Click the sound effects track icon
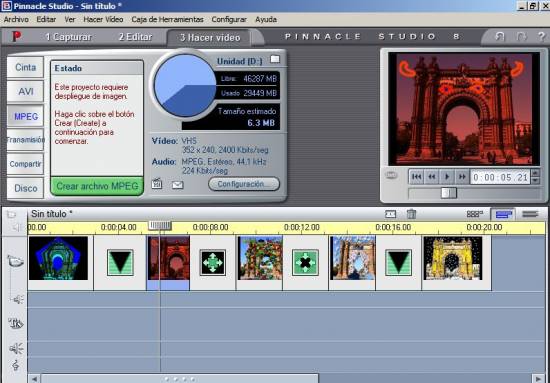Screen dimensions: 550x383 [x=16, y=348]
